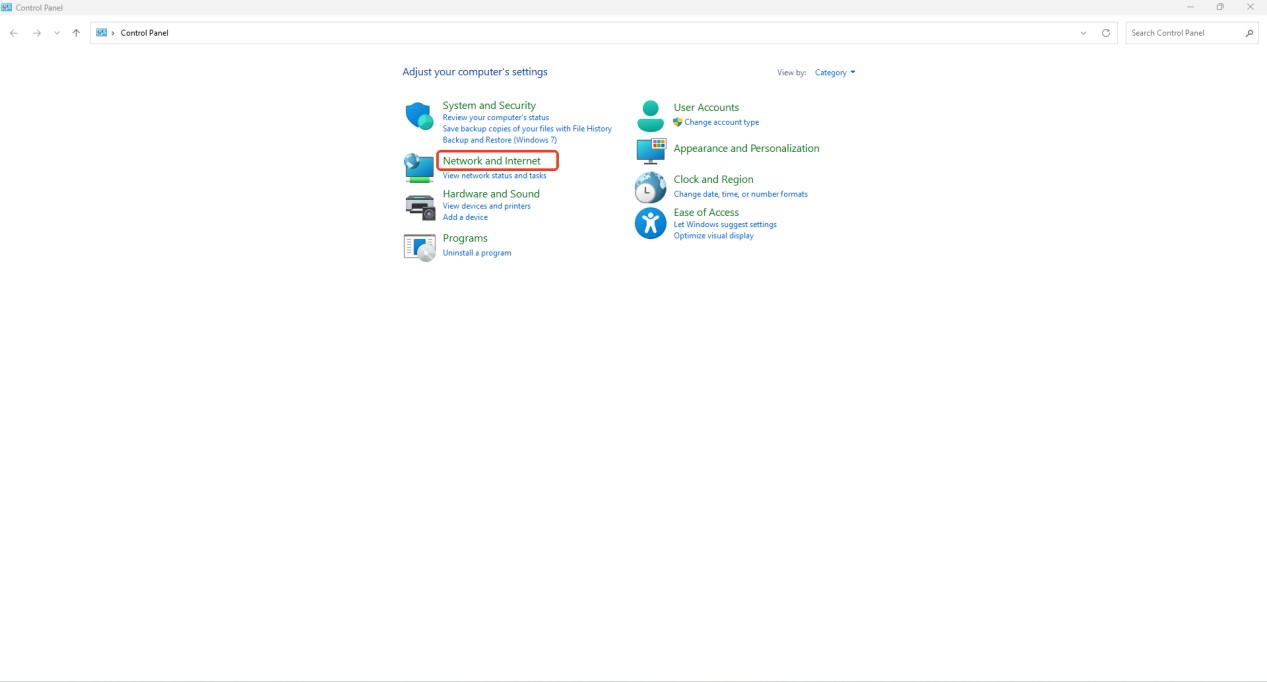This screenshot has height=682, width=1267.
Task: Go up one level with the up arrow
Action: pyautogui.click(x=76, y=33)
